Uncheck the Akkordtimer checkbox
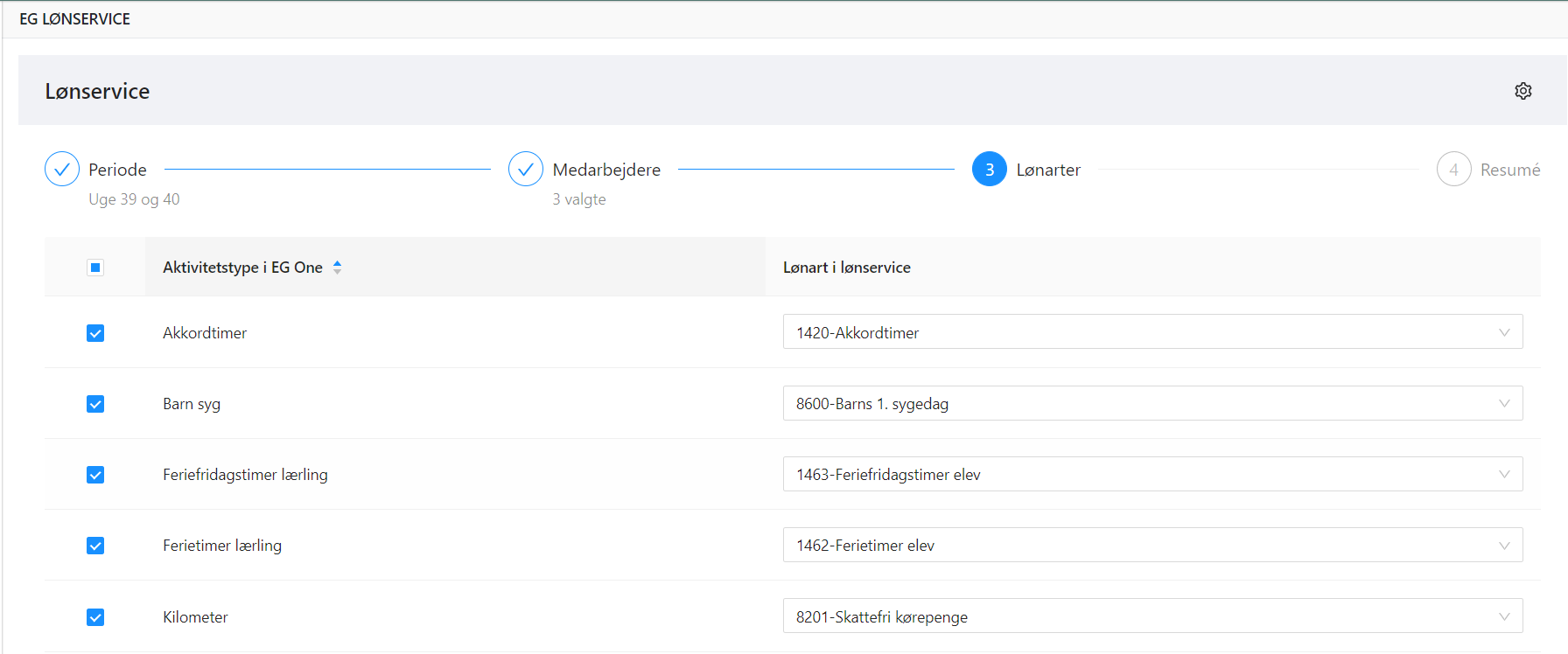The image size is (1568, 654). click(95, 333)
